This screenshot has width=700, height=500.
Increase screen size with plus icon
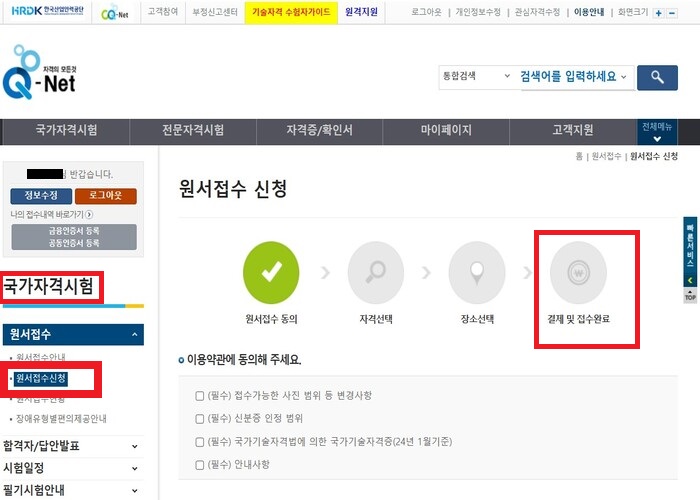coord(658,13)
